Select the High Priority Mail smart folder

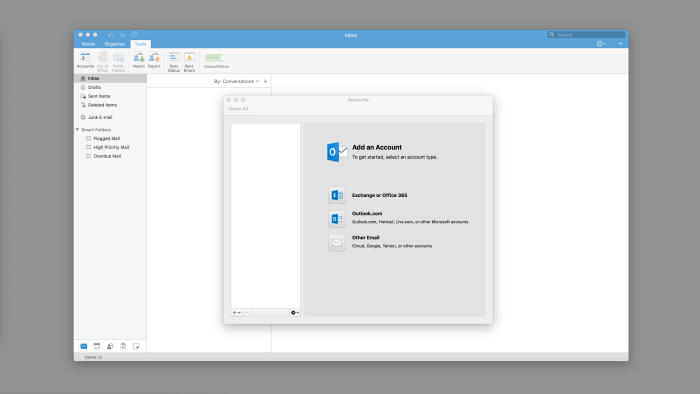(x=110, y=147)
